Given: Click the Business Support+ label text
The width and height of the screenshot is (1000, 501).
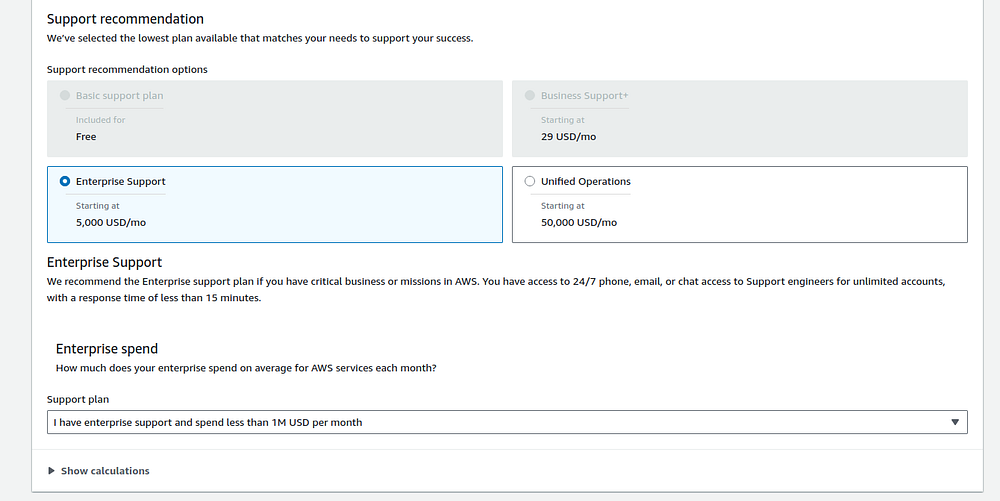Looking at the screenshot, I should (584, 96).
